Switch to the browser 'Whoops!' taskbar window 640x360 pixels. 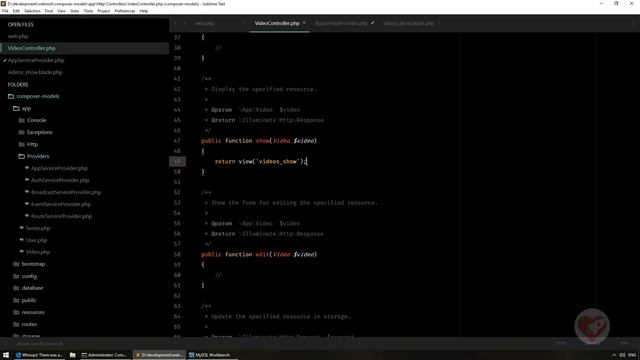39,355
